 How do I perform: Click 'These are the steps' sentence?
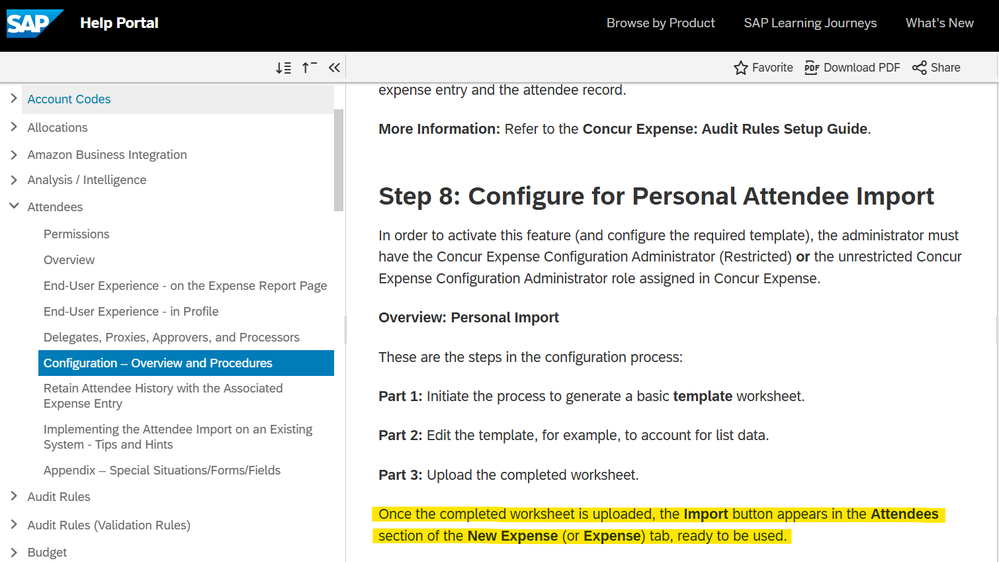[x=530, y=357]
